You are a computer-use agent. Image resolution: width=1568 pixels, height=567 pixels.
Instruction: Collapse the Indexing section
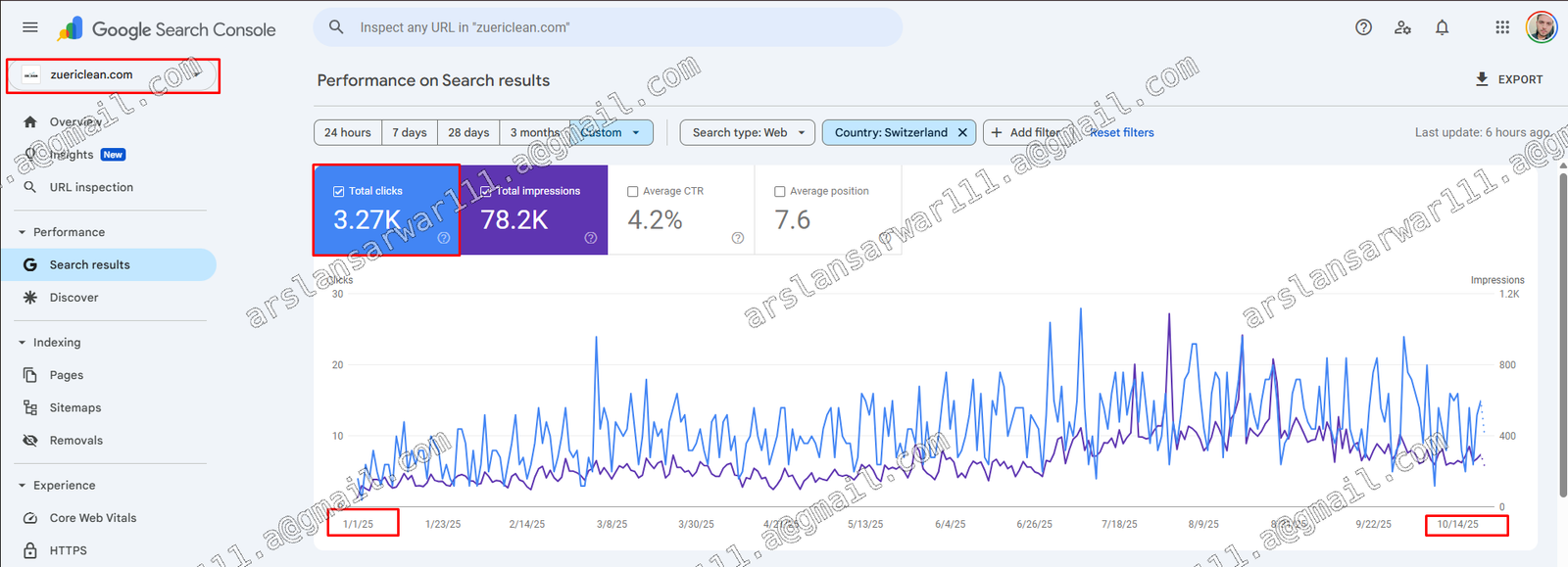point(23,343)
